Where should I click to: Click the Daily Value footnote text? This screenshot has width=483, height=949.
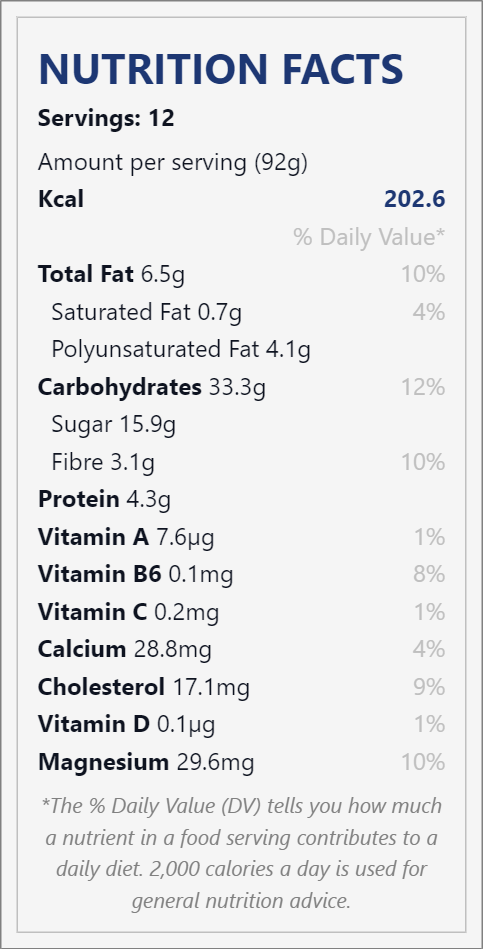pyautogui.click(x=242, y=853)
